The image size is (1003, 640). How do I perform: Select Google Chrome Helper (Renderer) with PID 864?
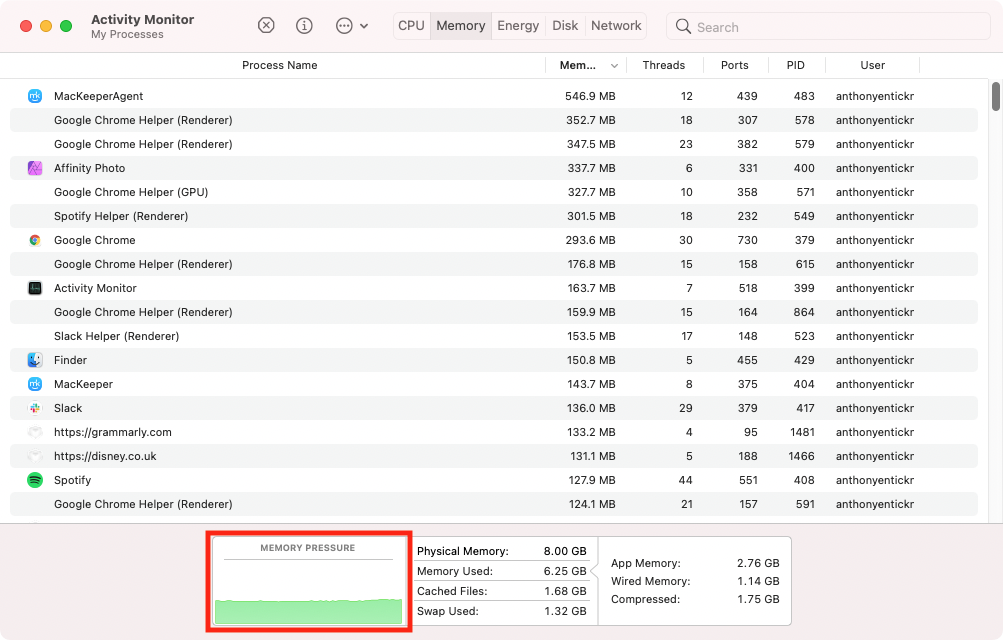coord(494,312)
